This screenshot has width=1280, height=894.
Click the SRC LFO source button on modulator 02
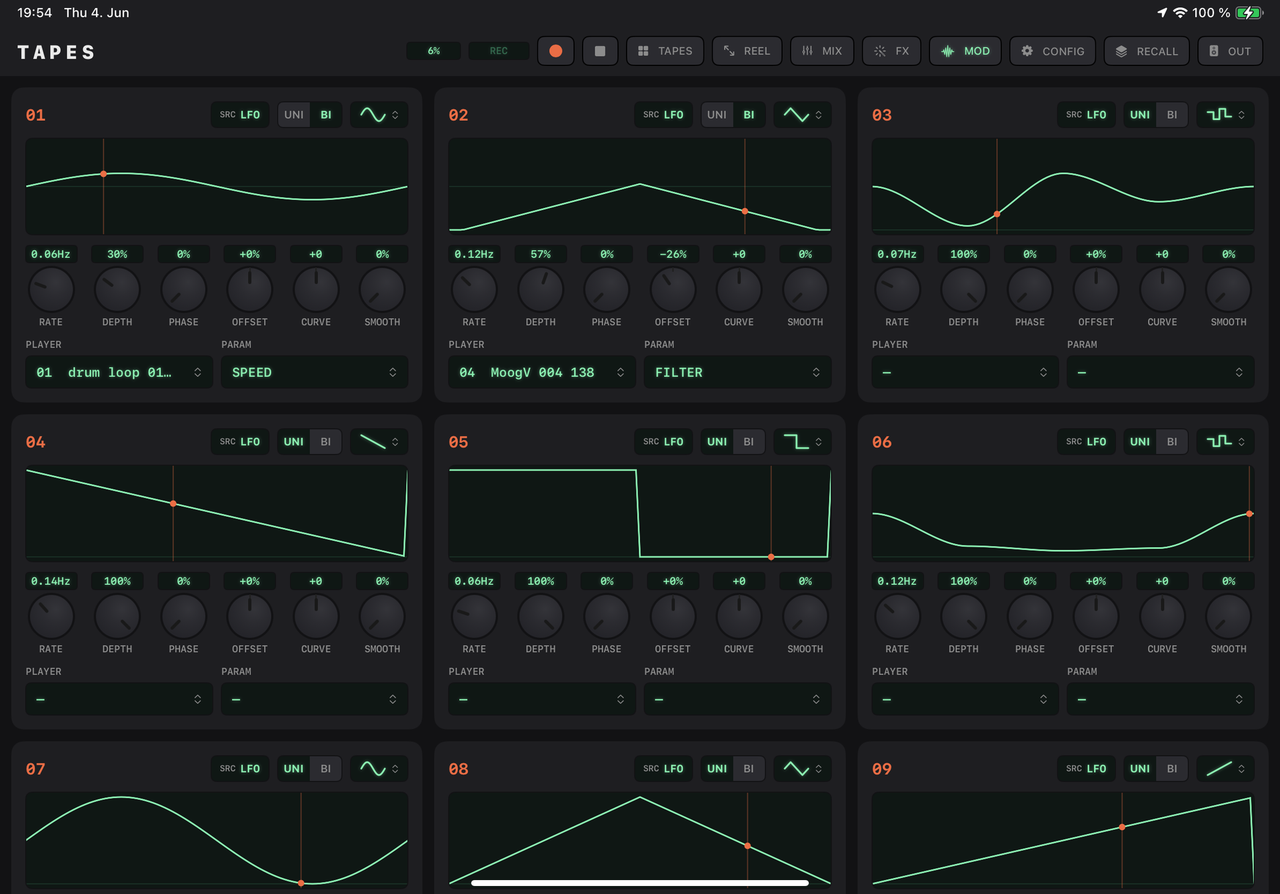pyautogui.click(x=663, y=115)
